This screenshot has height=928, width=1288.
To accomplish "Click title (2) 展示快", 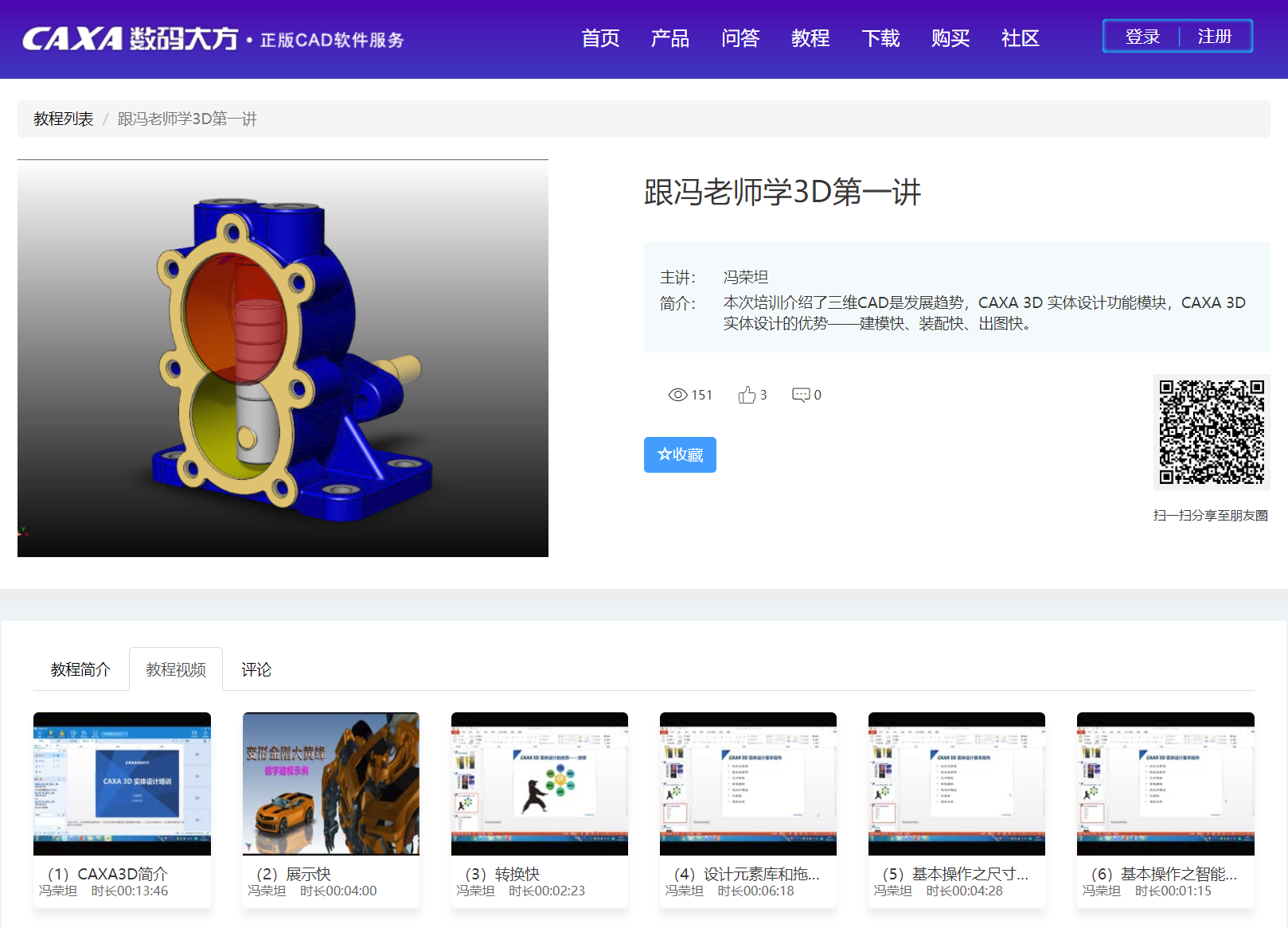I will click(x=290, y=874).
